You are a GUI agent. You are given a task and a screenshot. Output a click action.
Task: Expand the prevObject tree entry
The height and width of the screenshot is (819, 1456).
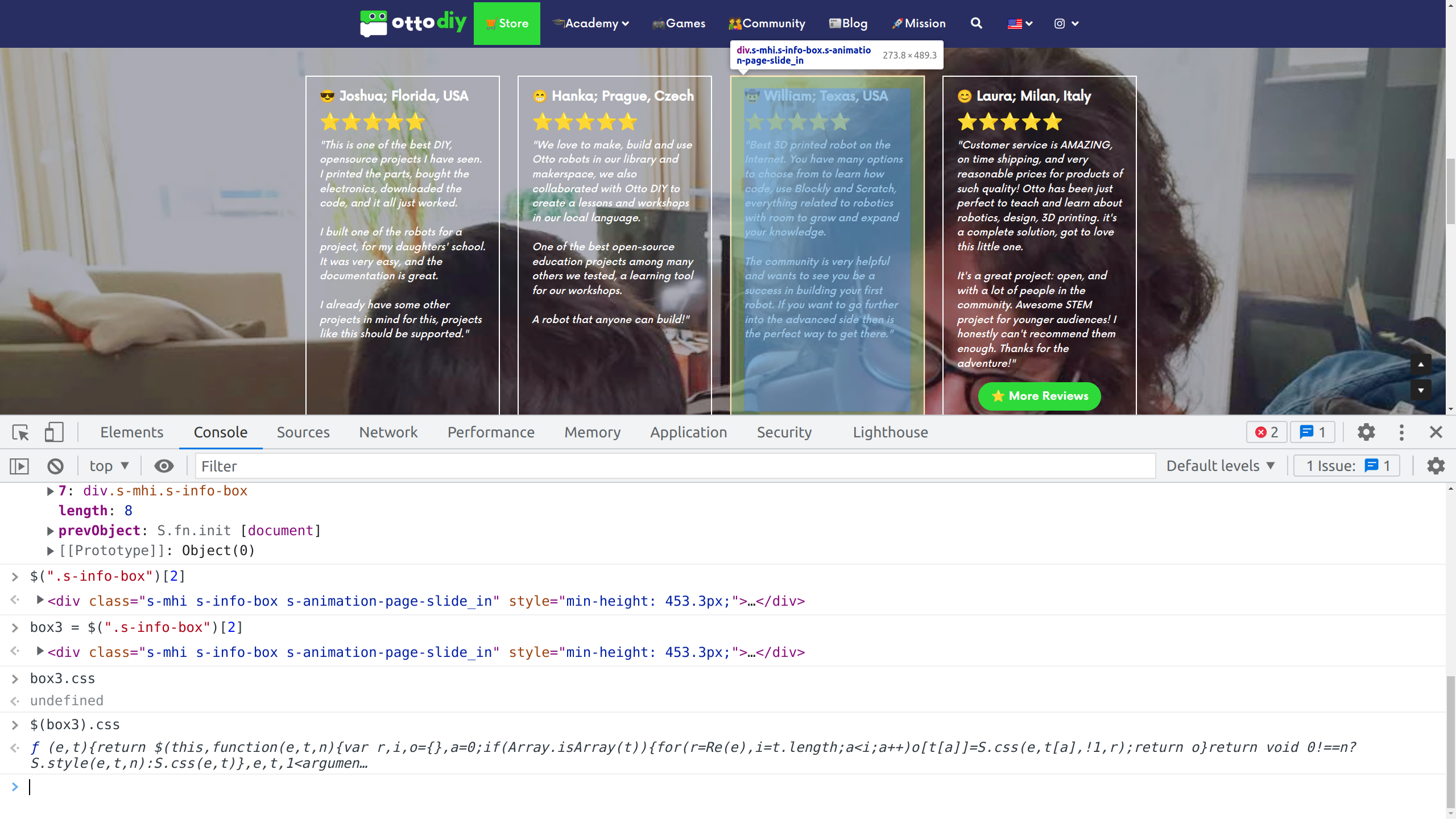pyautogui.click(x=50, y=531)
